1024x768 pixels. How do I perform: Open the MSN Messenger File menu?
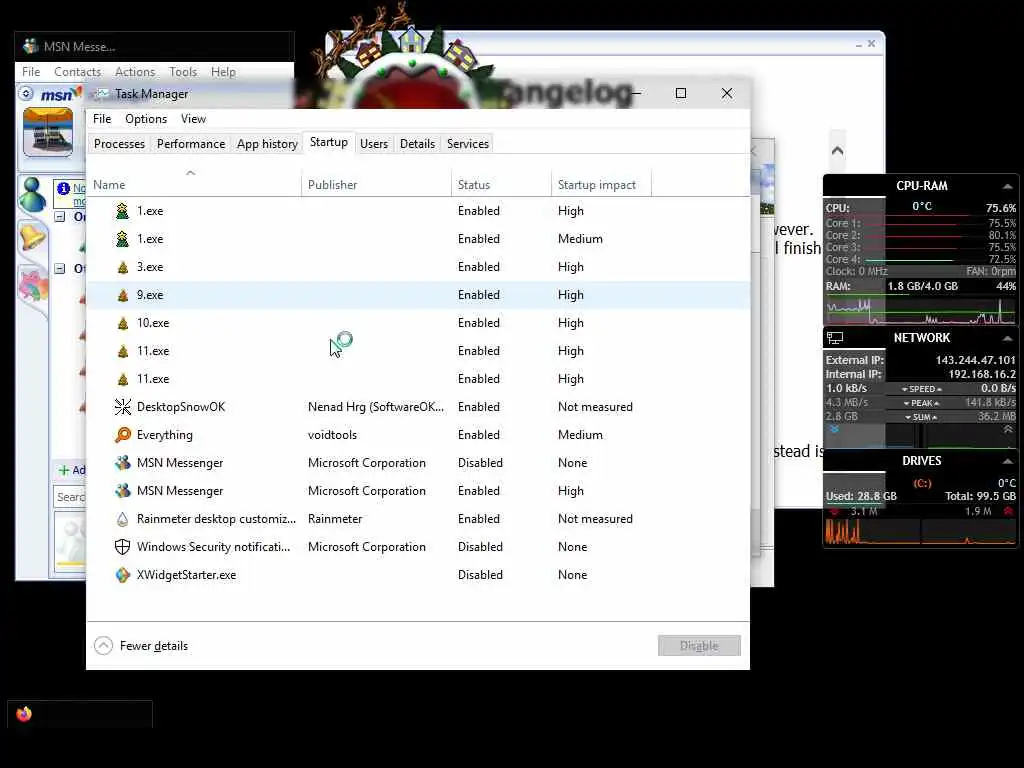point(31,72)
